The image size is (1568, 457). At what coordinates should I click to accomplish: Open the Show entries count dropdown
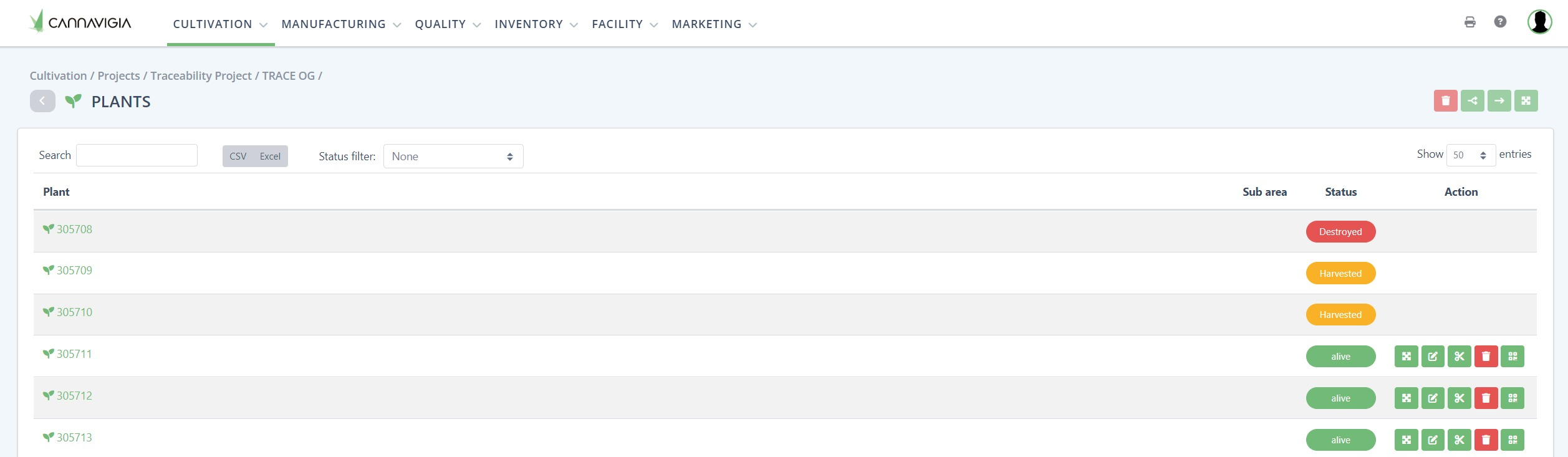pos(1470,155)
